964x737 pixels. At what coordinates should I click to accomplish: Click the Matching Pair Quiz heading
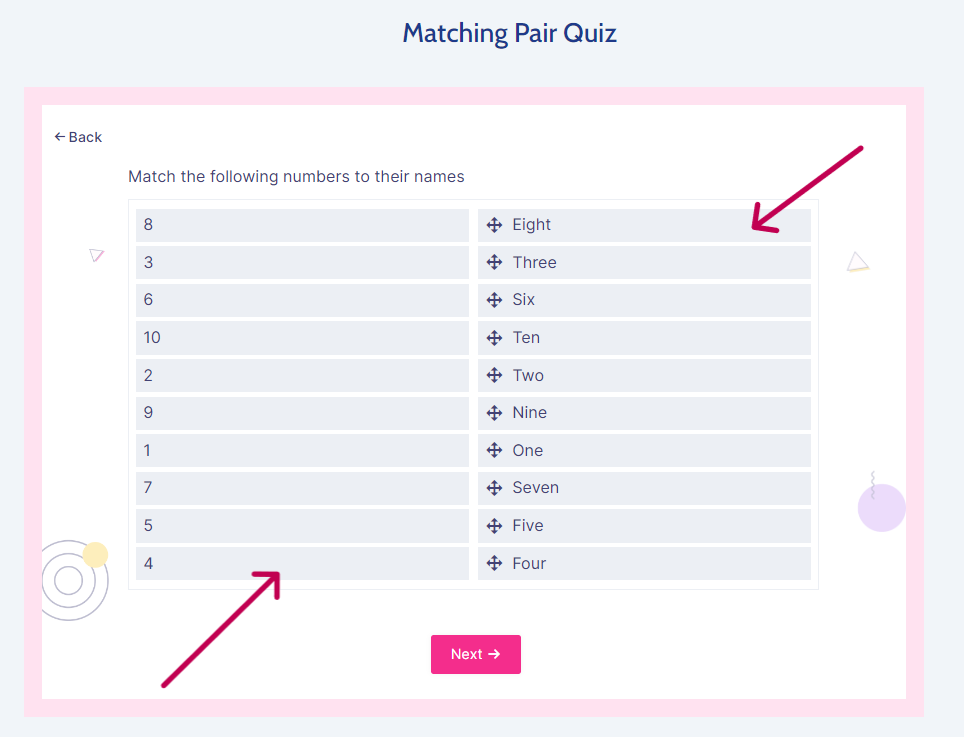coord(509,33)
